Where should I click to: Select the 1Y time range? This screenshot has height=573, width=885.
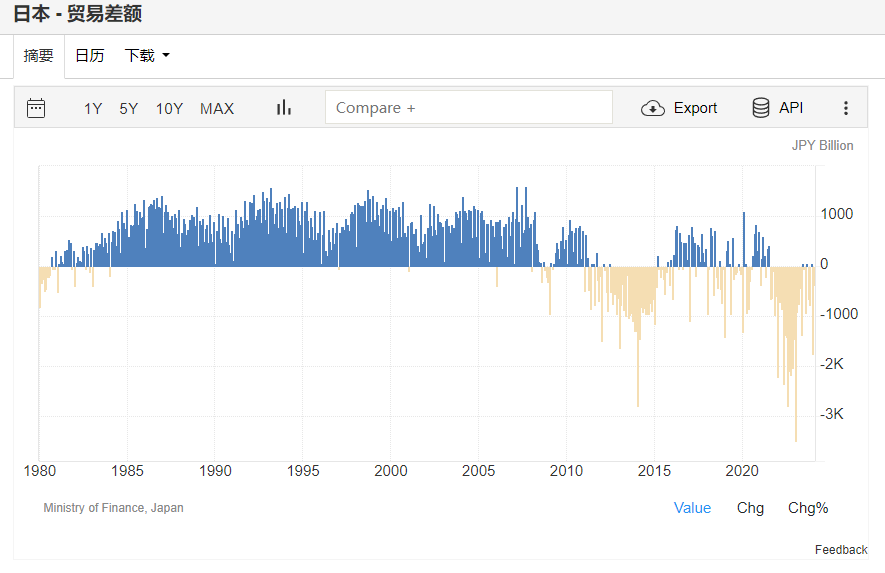(x=93, y=108)
